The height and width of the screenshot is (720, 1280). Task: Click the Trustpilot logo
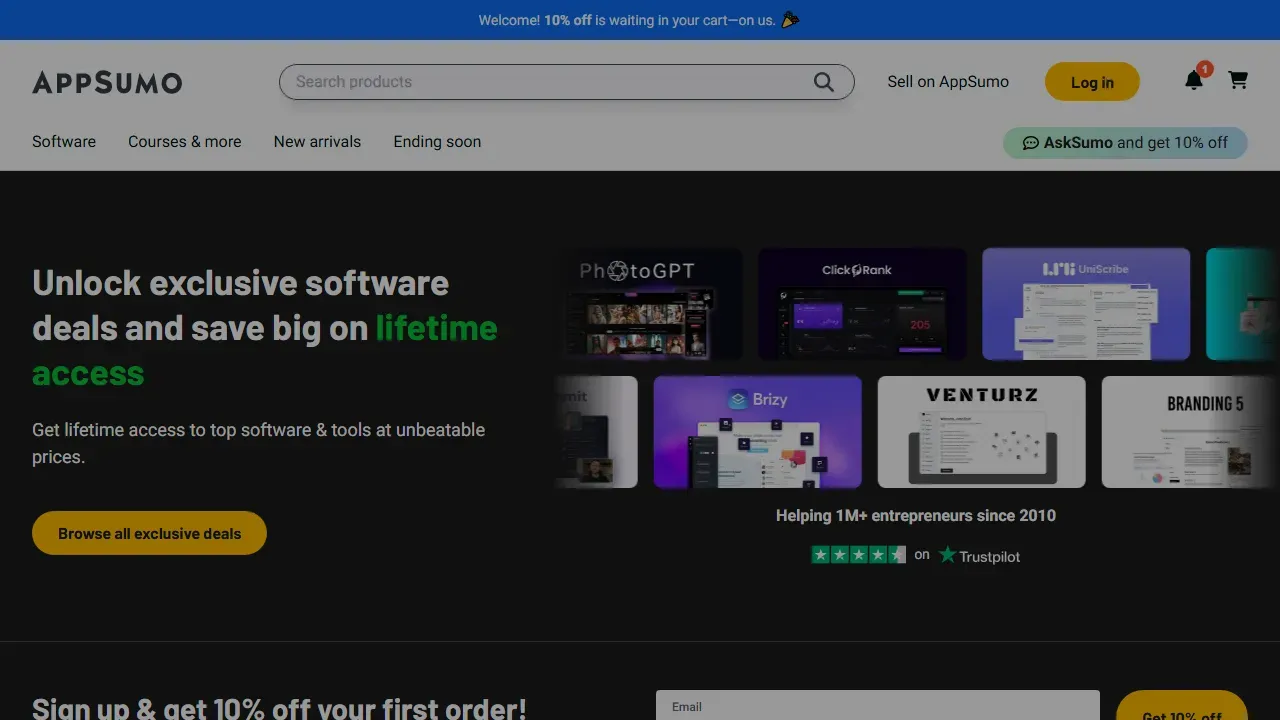[979, 556]
